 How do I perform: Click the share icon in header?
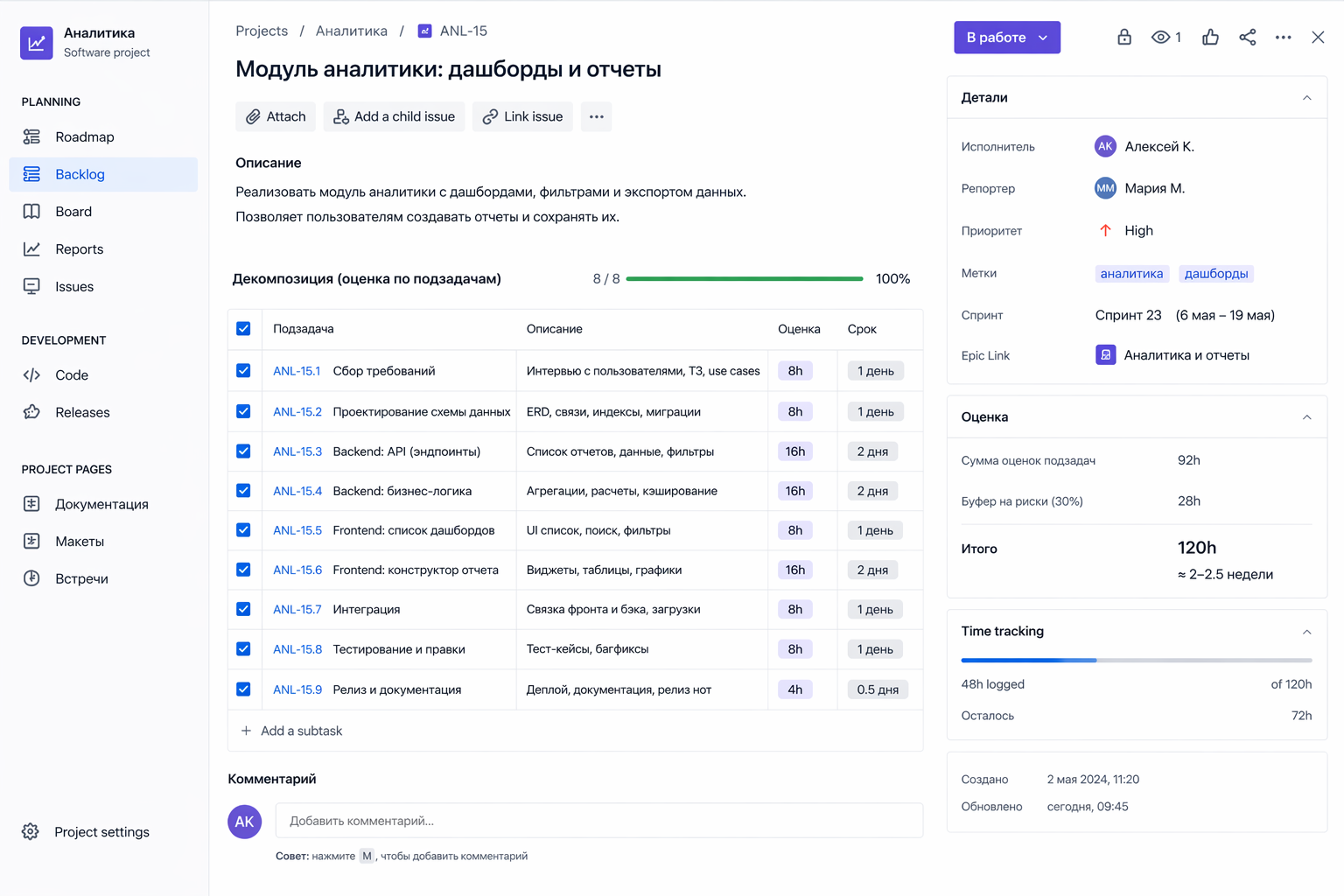pyautogui.click(x=1247, y=37)
